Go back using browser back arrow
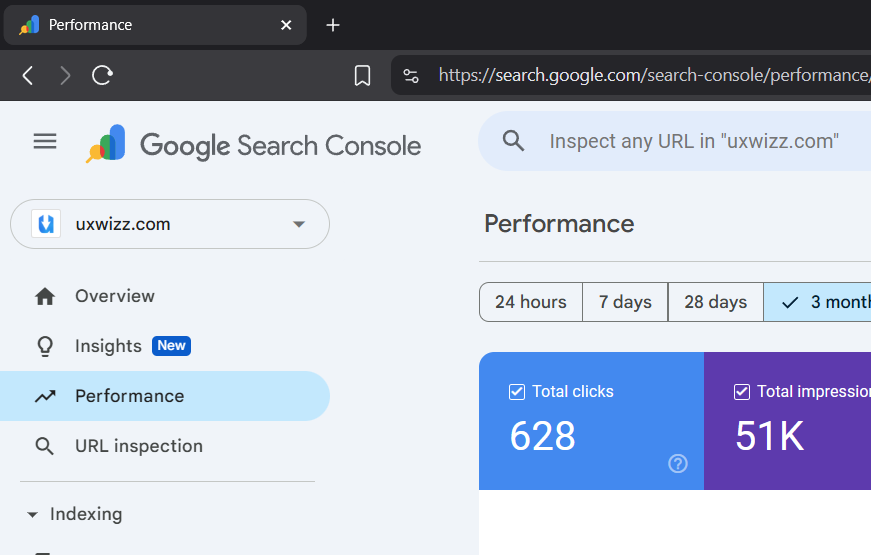This screenshot has height=555, width=871. pyautogui.click(x=28, y=75)
